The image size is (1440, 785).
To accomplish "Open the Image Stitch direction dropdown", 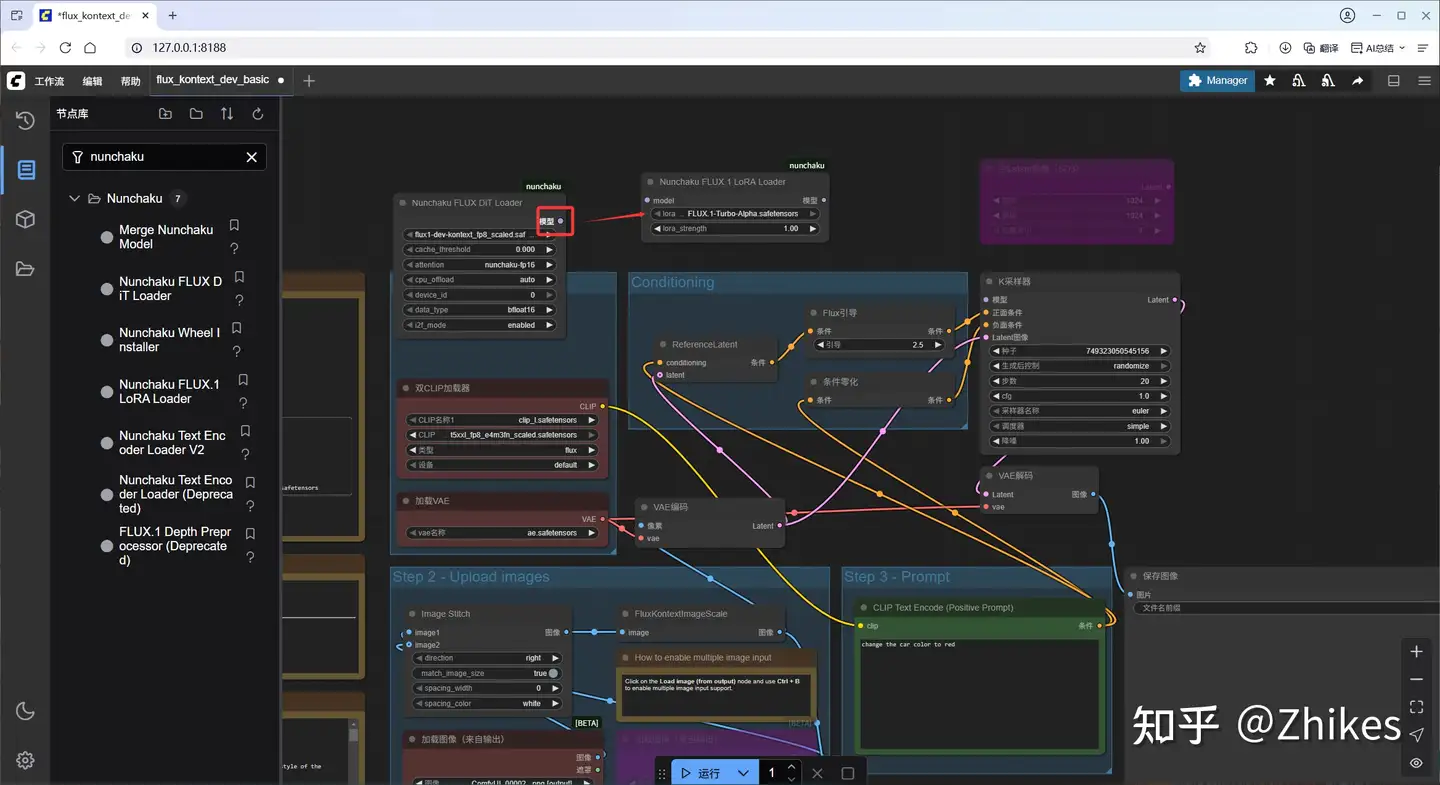I will pyautogui.click(x=487, y=658).
